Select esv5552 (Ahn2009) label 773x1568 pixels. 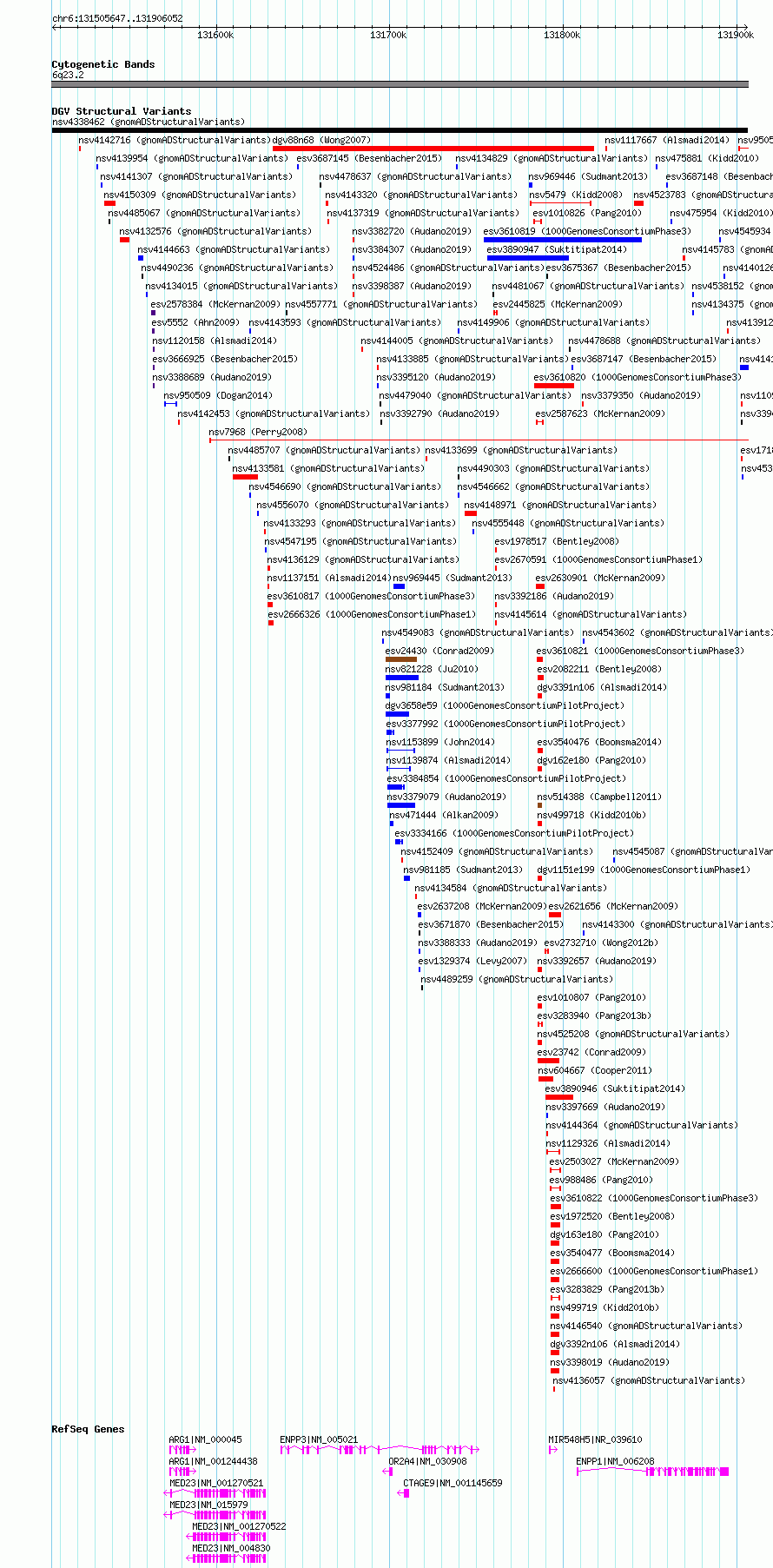tap(195, 322)
